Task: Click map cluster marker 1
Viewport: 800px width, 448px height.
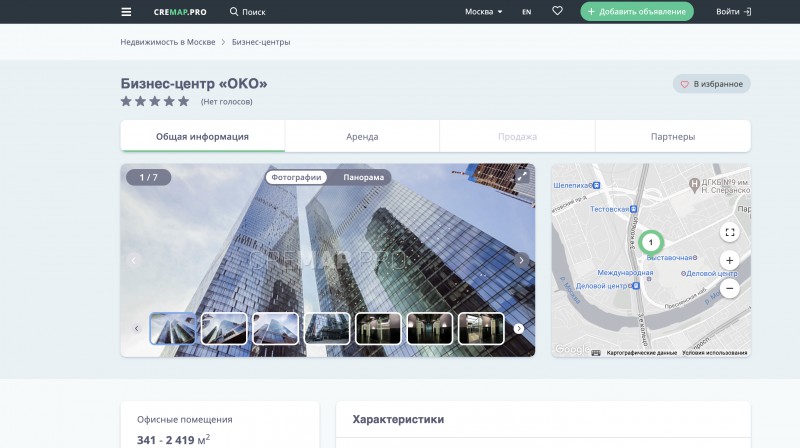Action: tap(651, 242)
